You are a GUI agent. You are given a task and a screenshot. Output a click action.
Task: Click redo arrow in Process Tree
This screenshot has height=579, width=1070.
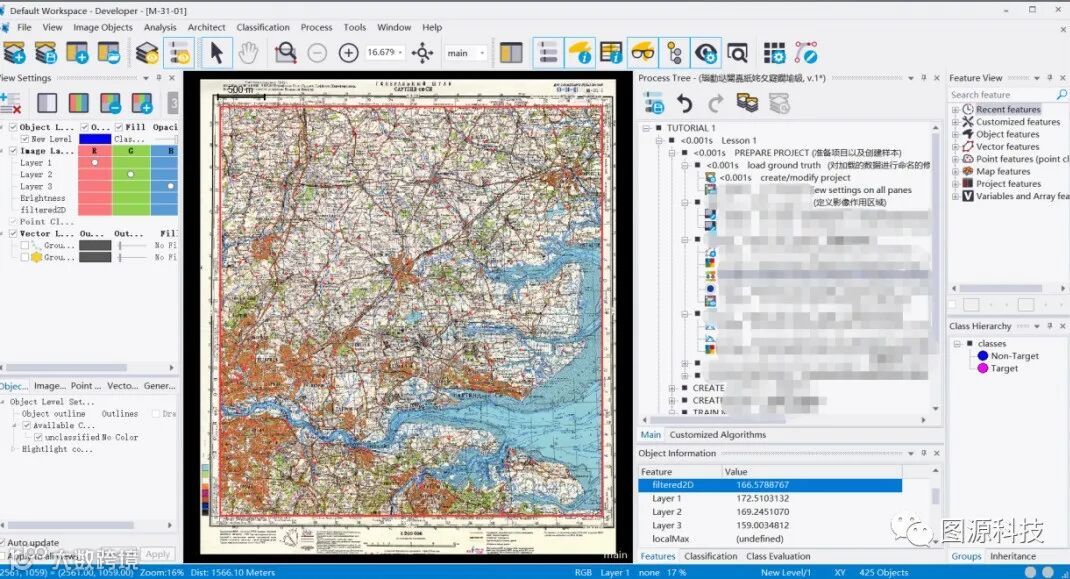point(715,103)
